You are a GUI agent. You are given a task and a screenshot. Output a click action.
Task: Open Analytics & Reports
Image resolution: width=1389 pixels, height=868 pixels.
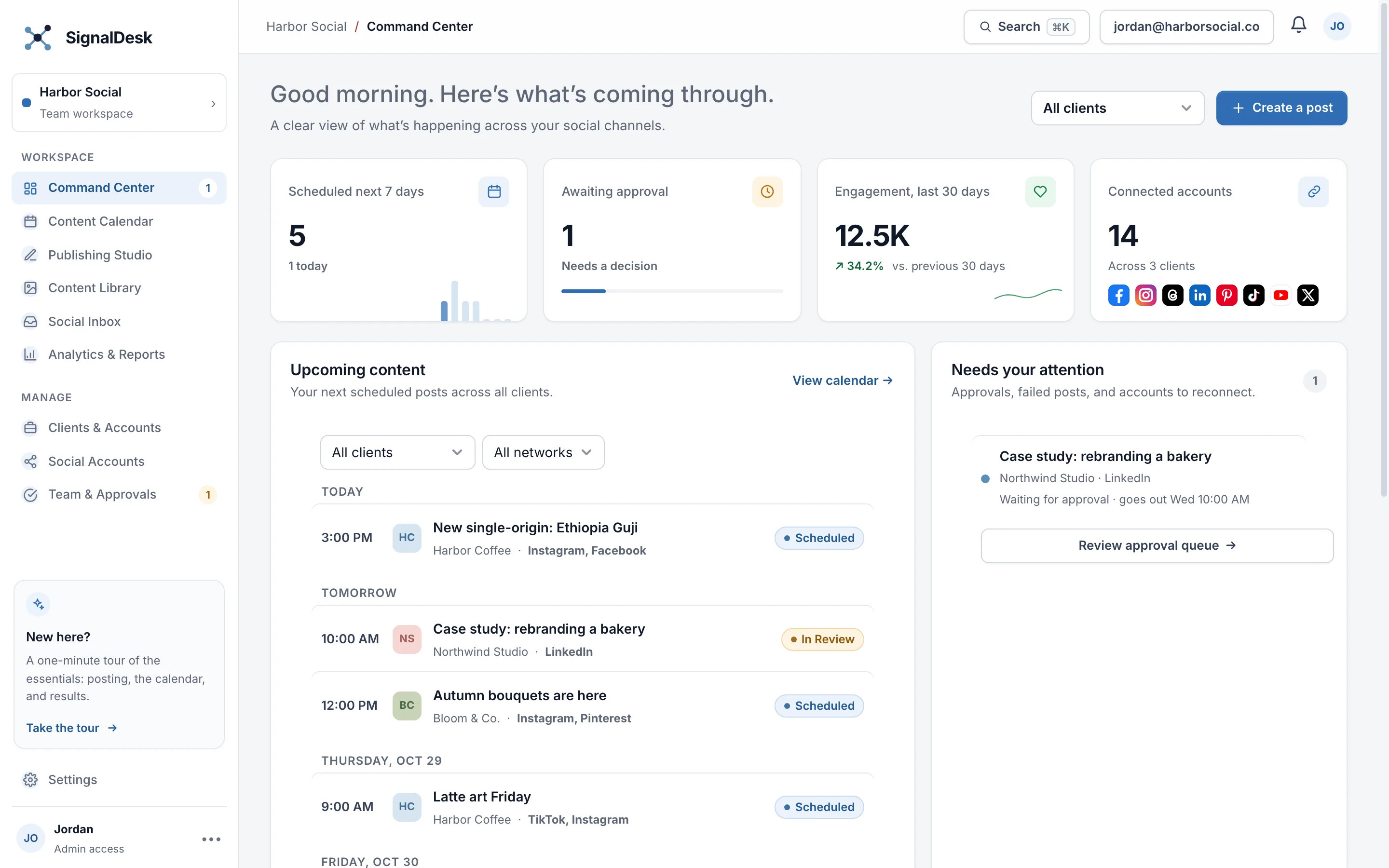pyautogui.click(x=119, y=354)
